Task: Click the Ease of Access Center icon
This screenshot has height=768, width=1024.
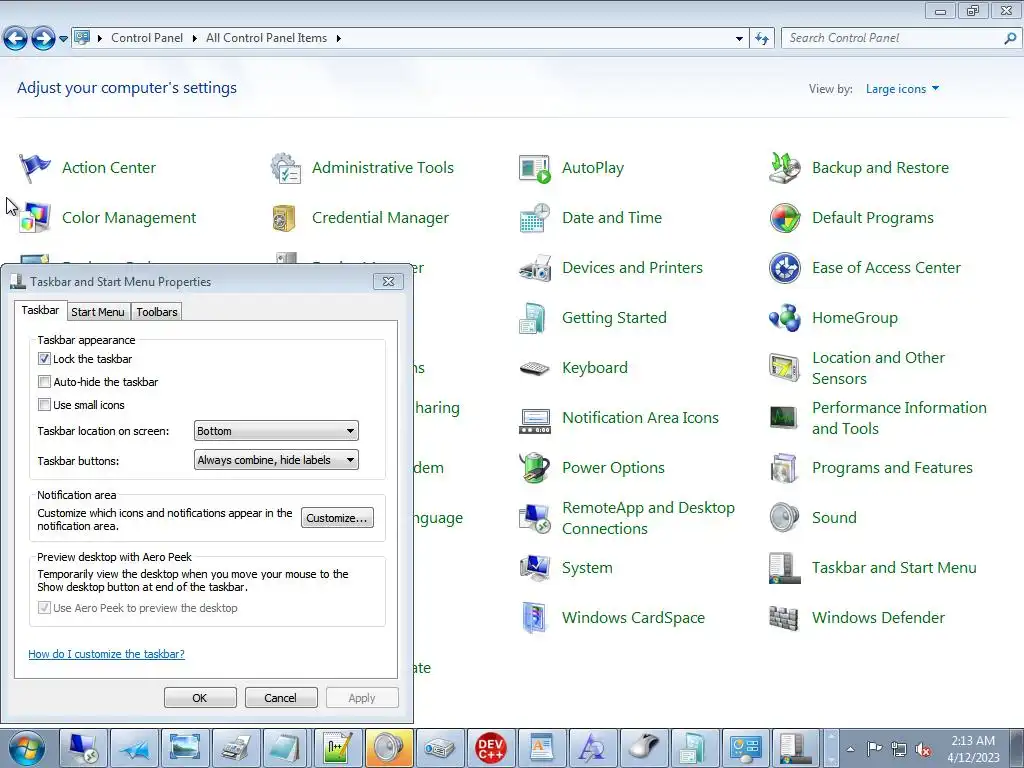Action: (x=784, y=268)
